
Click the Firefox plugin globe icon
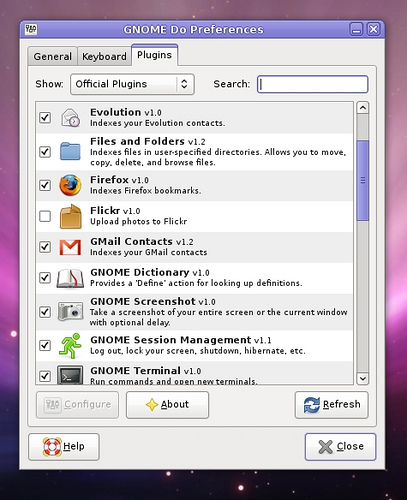(x=70, y=185)
